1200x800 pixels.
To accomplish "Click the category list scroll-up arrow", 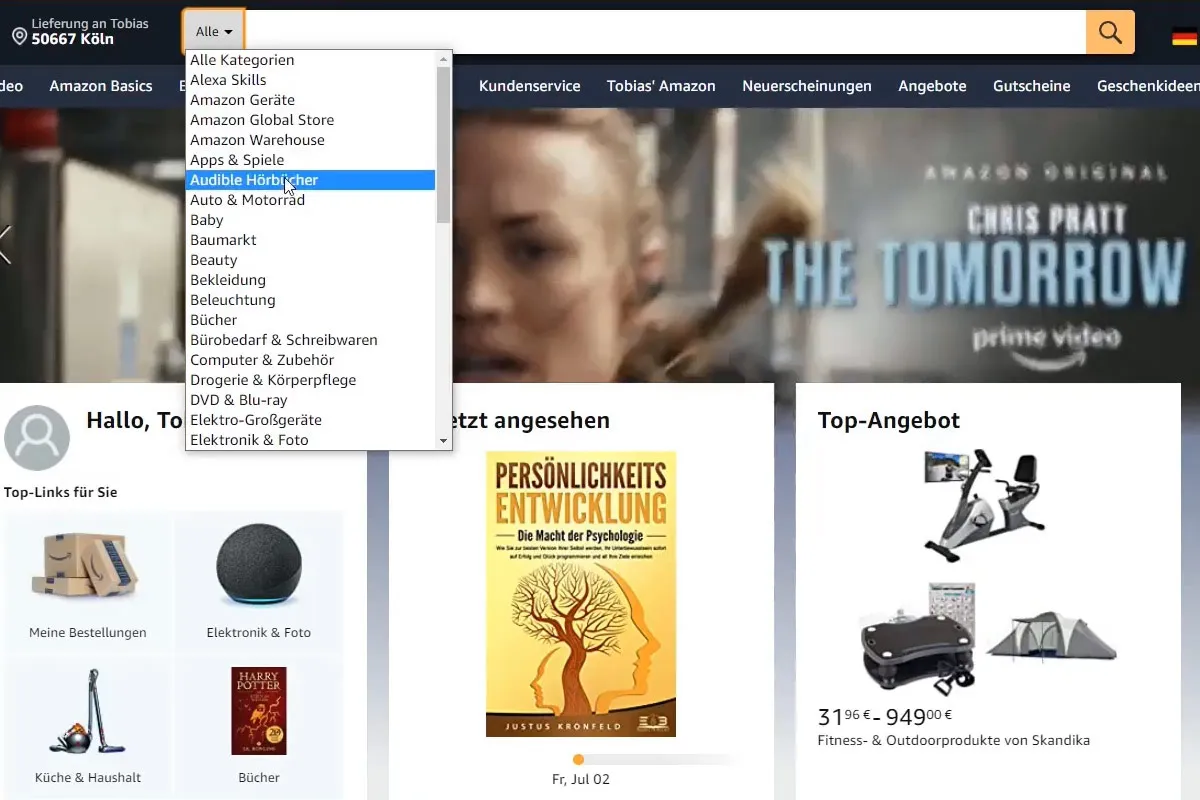I will tap(444, 60).
